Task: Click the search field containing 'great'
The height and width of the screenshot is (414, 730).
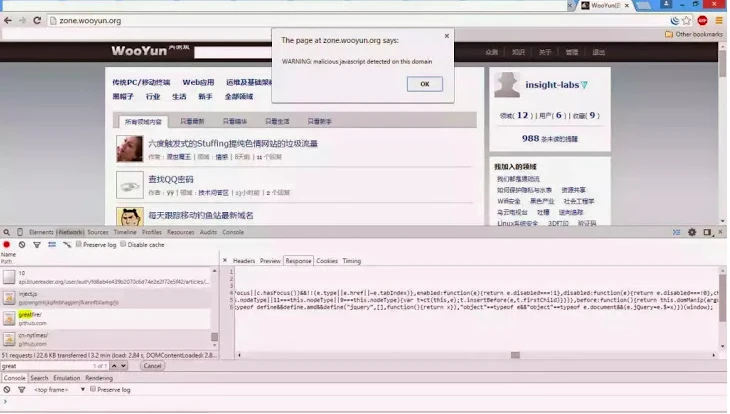Action: coord(54,366)
